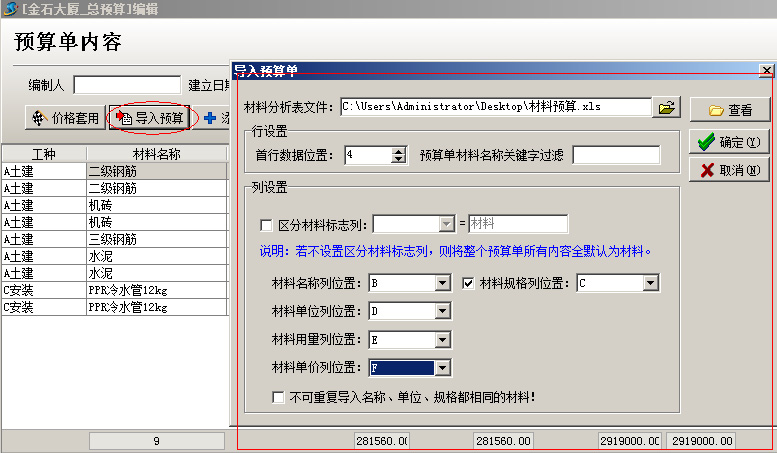This screenshot has width=777, height=453.
Task: Open the 材料名称列位置 dropdown
Action: click(442, 283)
